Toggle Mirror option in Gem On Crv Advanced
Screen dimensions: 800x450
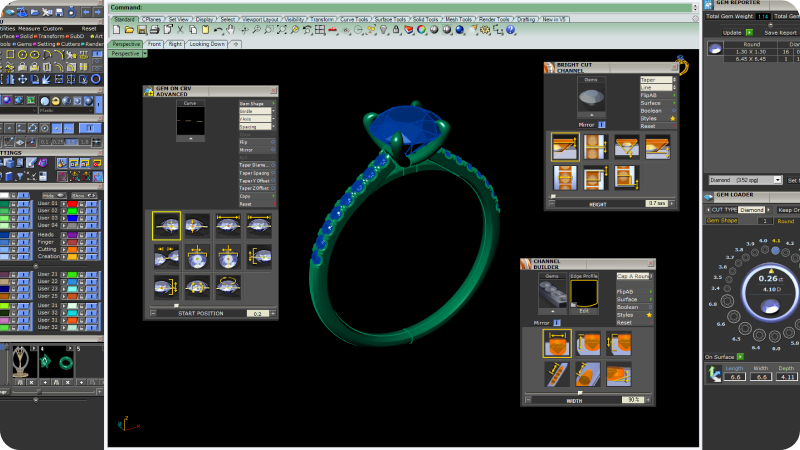point(257,150)
